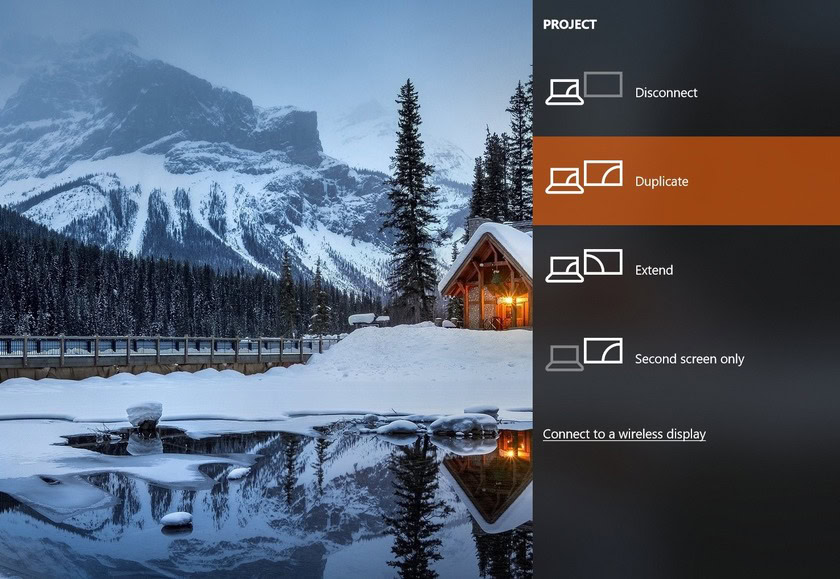Click the Duplicate screens icon
The width and height of the screenshot is (840, 579).
[x=584, y=177]
